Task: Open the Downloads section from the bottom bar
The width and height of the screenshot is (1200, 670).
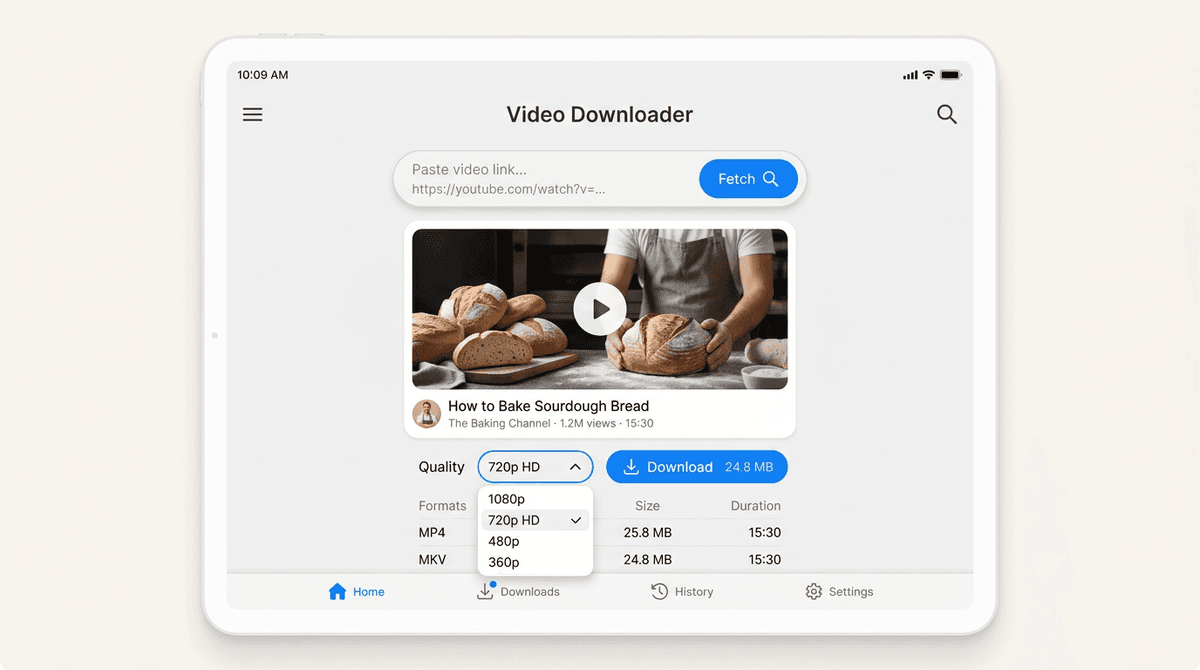Action: point(517,591)
